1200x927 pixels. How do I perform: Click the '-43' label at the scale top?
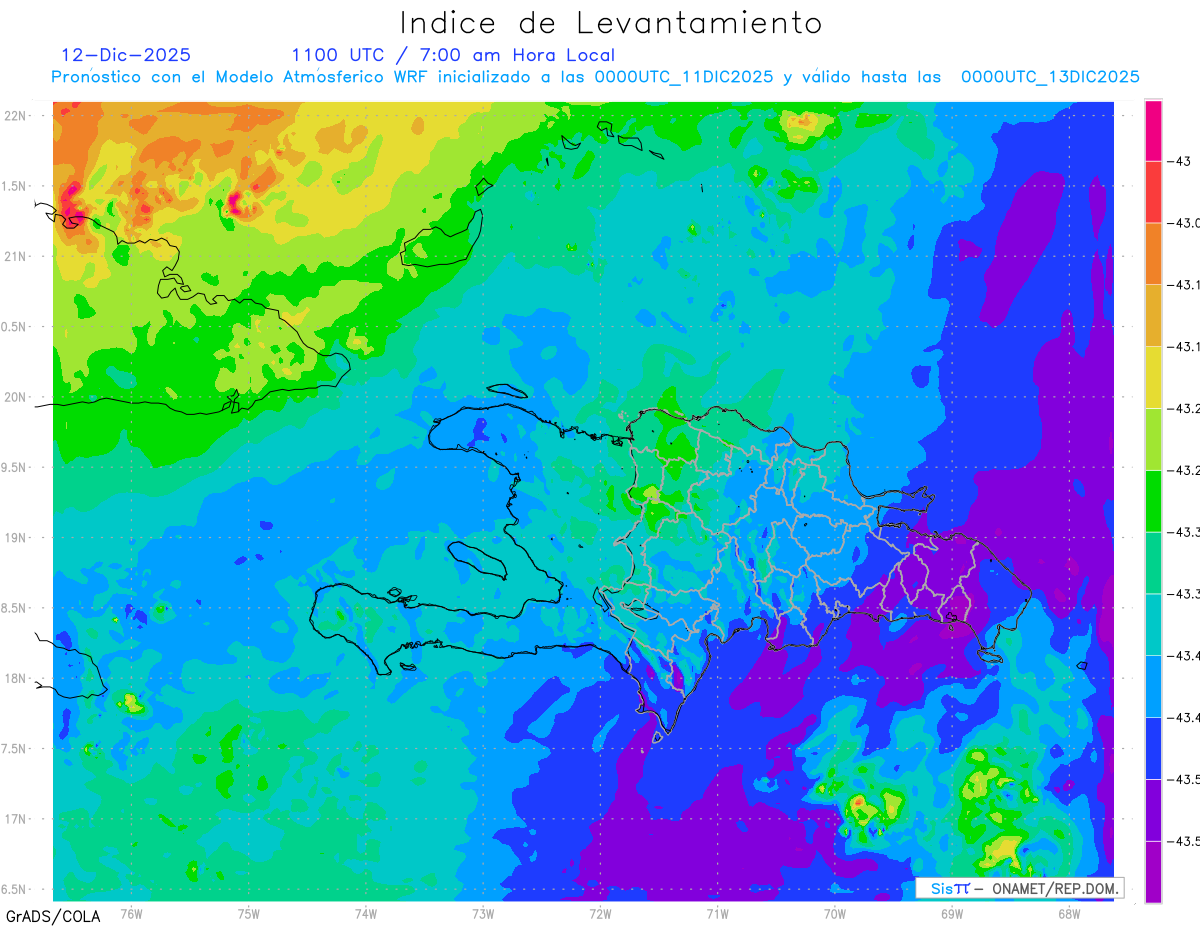point(1181,161)
